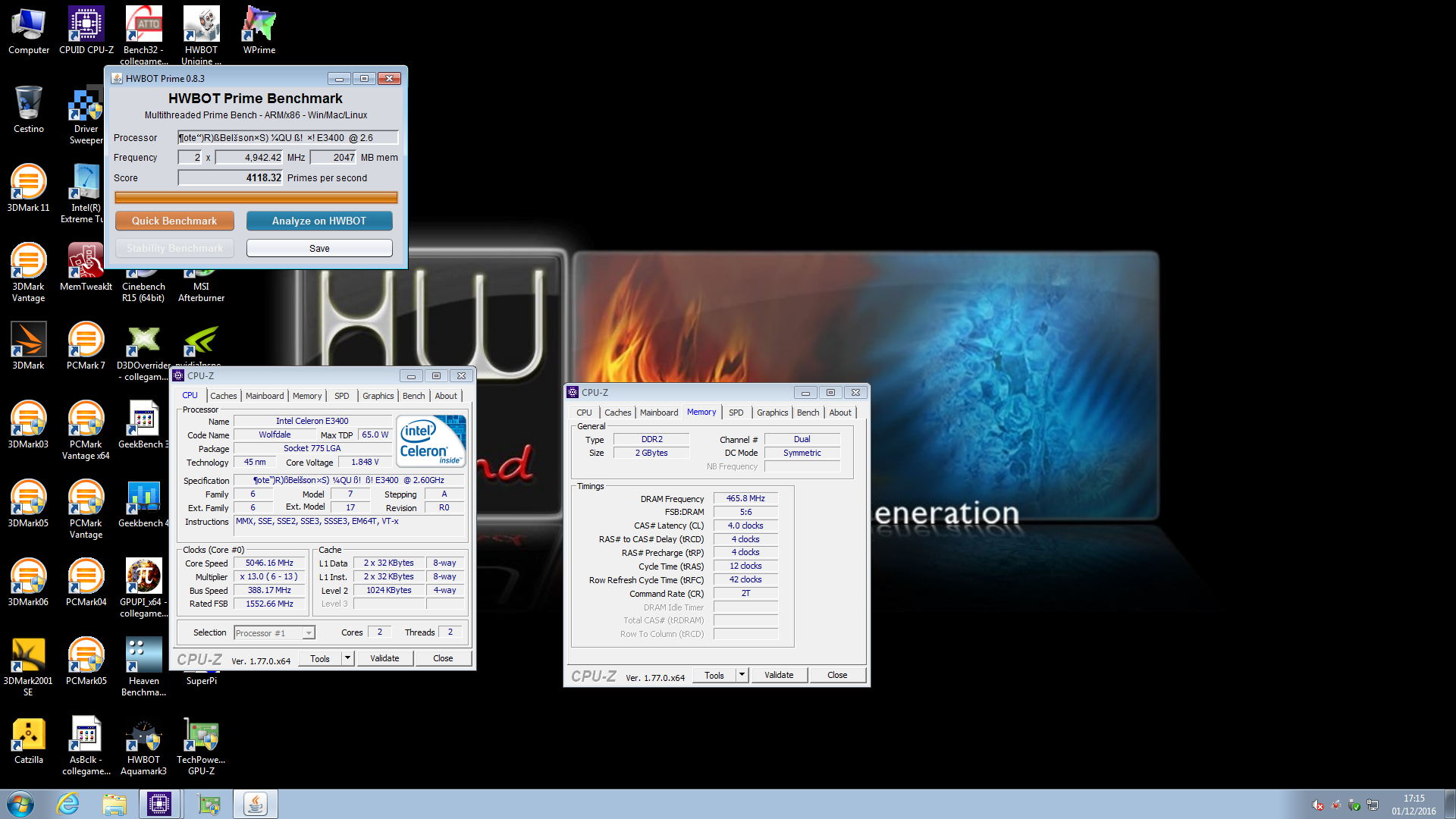This screenshot has height=819, width=1456.
Task: Open WPrime desktop shortcut
Action: pyautogui.click(x=259, y=30)
